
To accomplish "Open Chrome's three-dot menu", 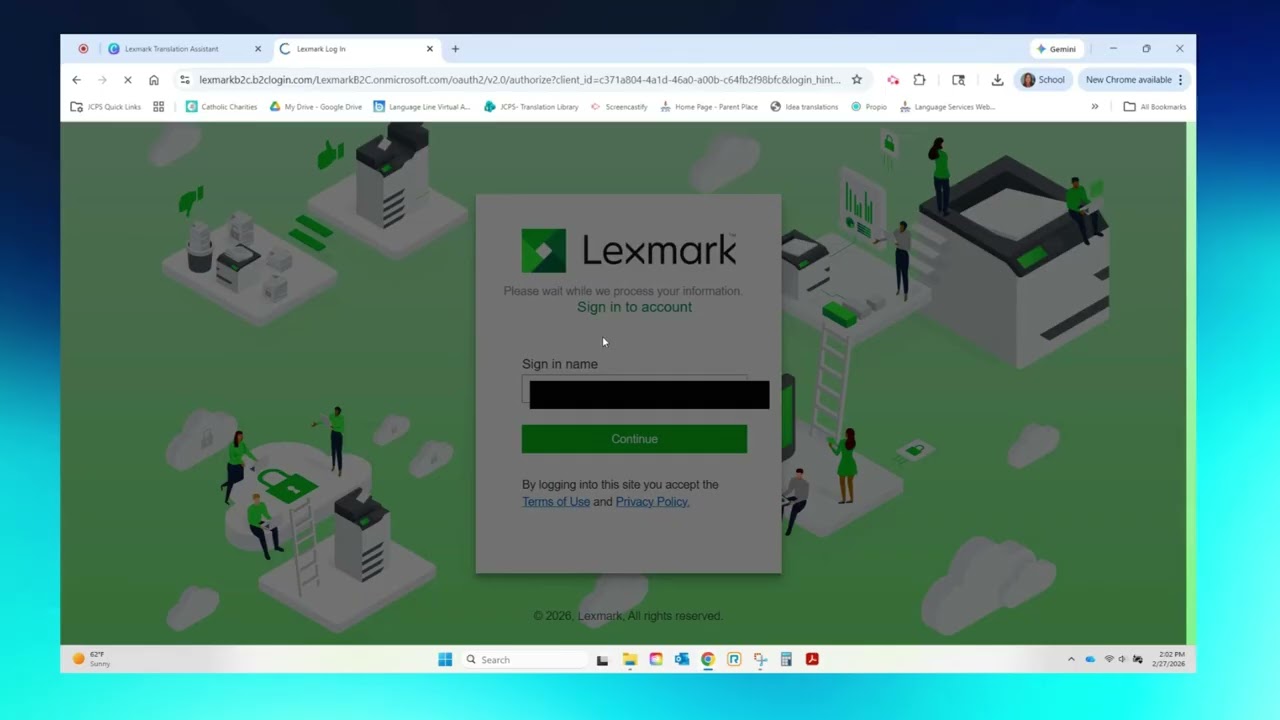I will coord(1180,80).
